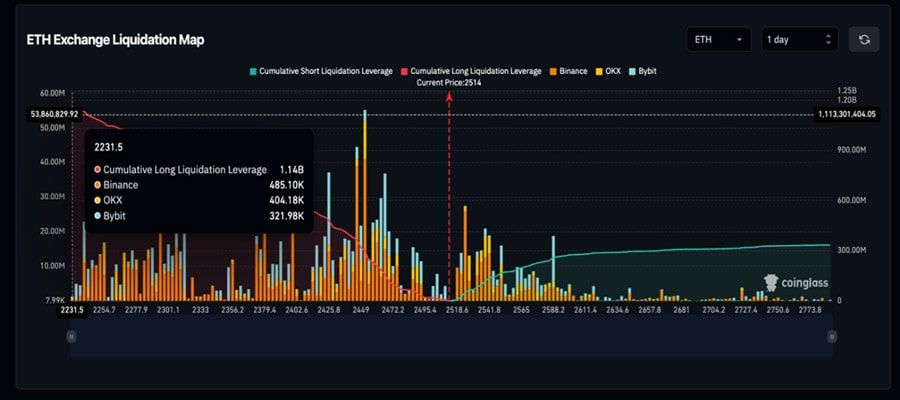Click the 2231.5 highlighted x-axis label
The image size is (900, 400).
(72, 310)
